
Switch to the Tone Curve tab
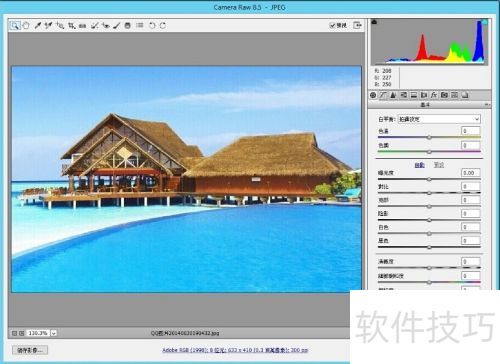click(383, 95)
